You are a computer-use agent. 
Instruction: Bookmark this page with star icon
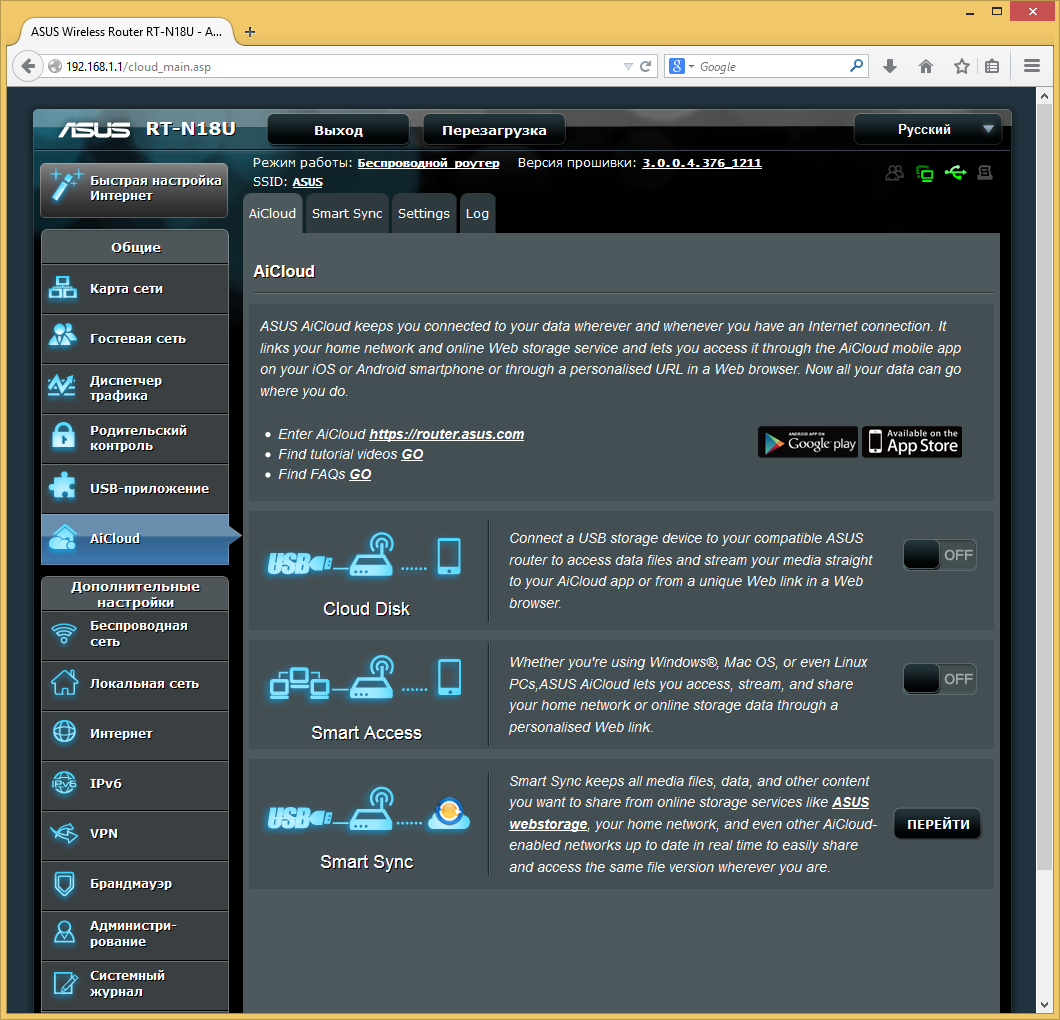pyautogui.click(x=961, y=66)
